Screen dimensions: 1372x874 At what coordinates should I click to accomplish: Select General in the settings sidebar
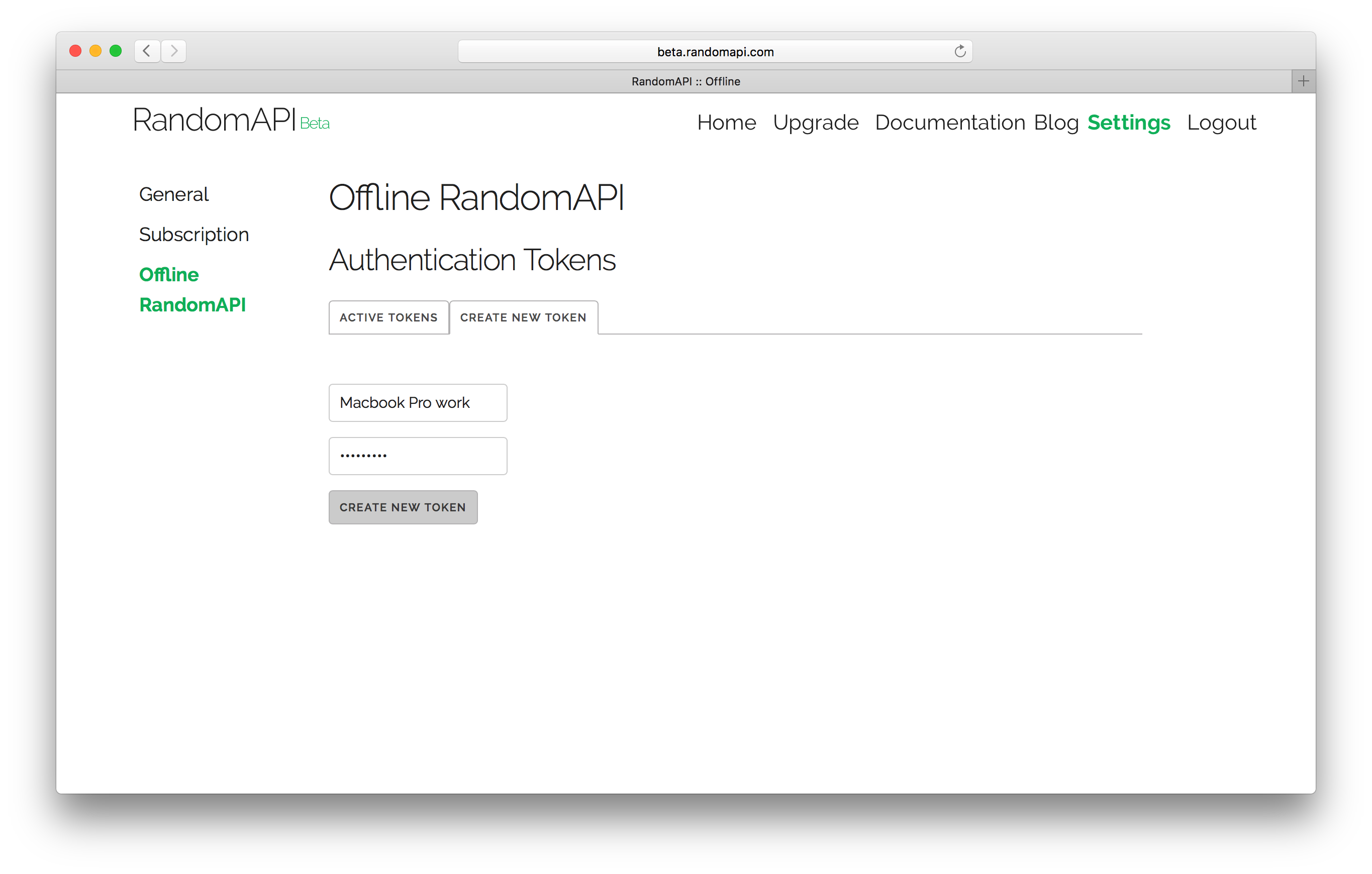click(174, 194)
